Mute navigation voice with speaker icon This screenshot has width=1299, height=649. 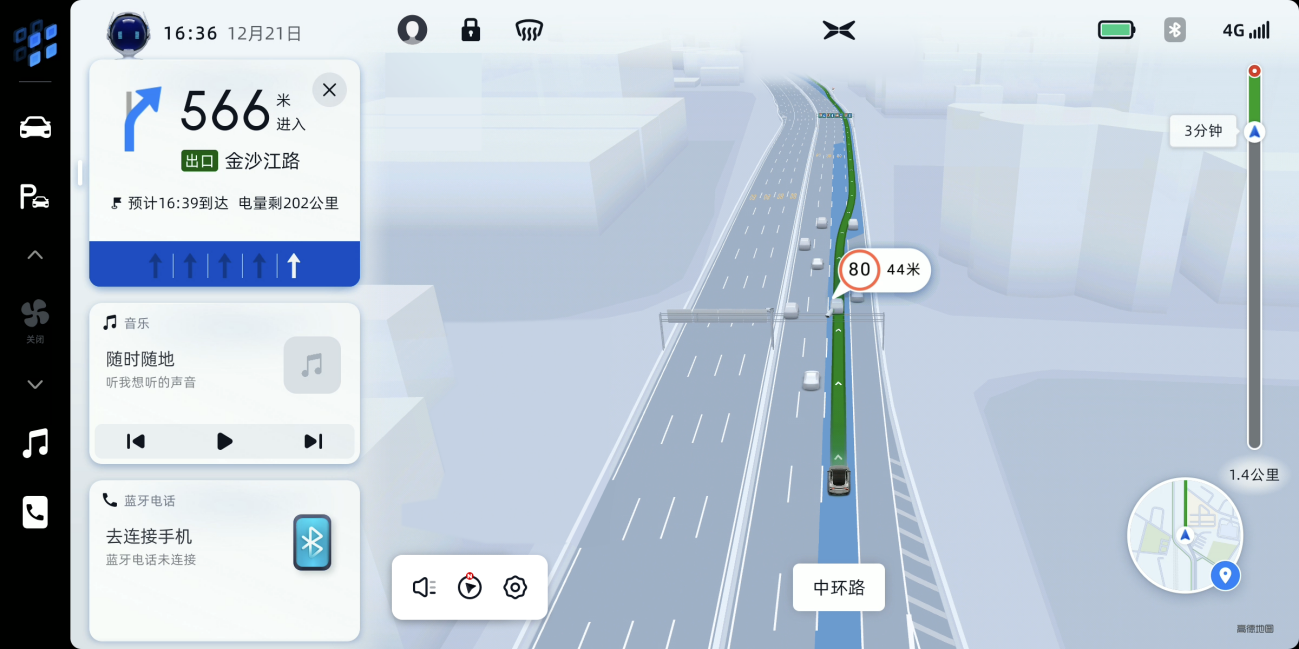pos(424,587)
